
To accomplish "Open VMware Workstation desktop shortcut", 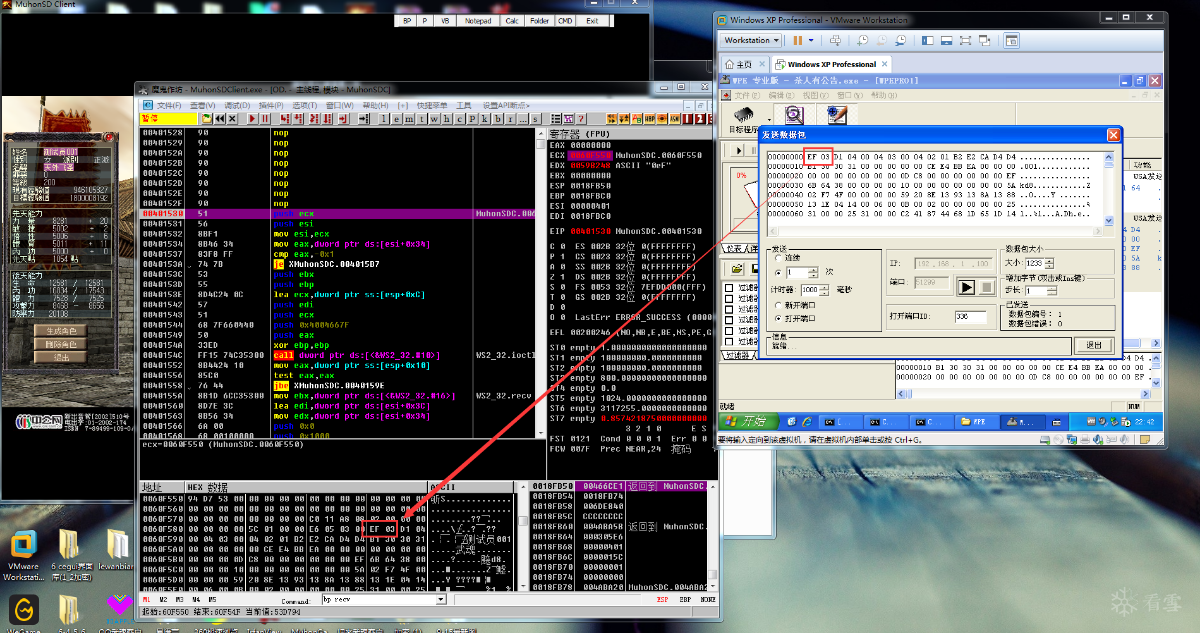I will pyautogui.click(x=24, y=545).
